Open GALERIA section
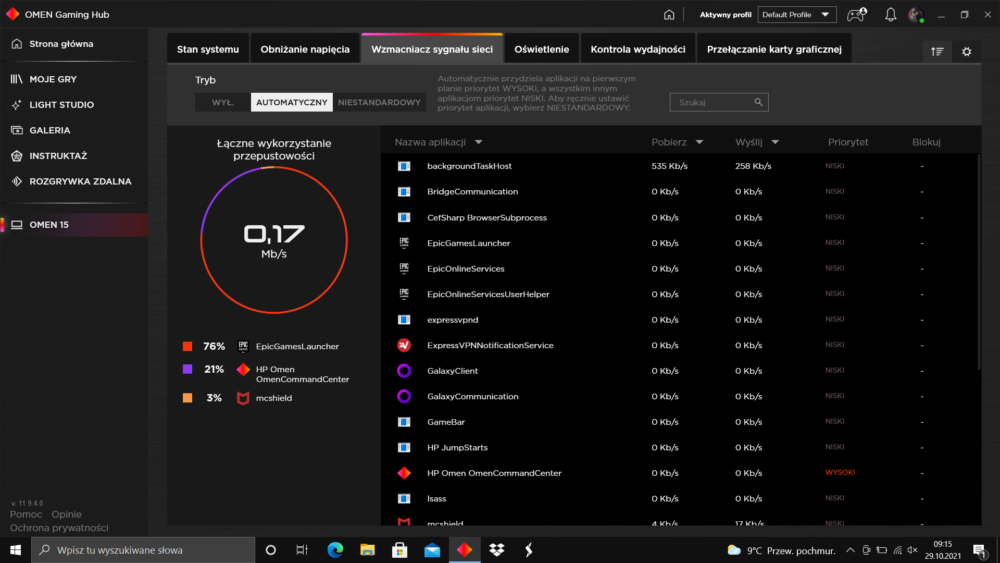The height and width of the screenshot is (563, 1000). 41,130
